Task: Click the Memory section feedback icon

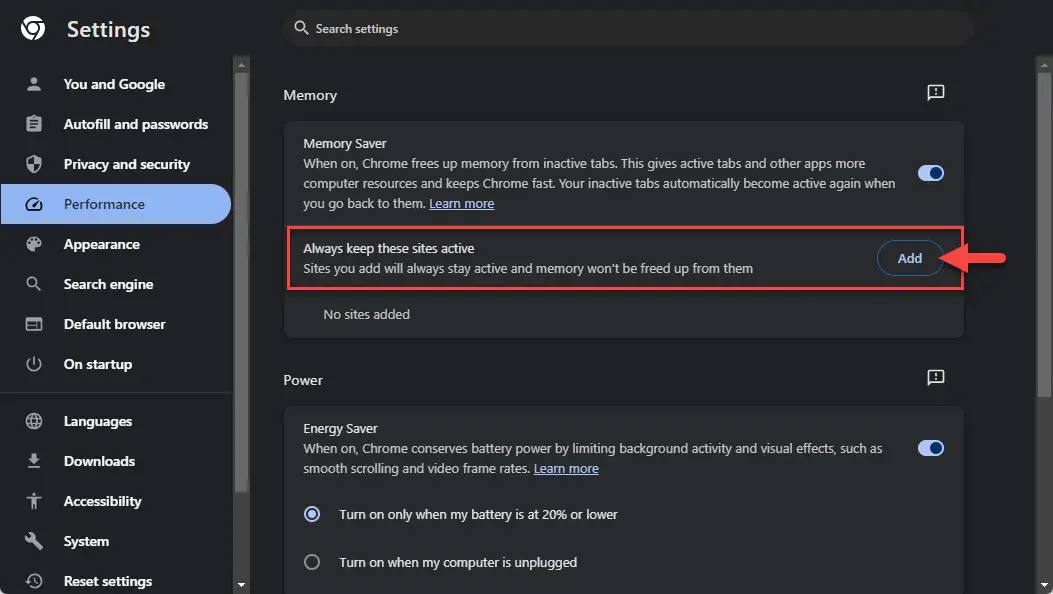Action: point(935,92)
